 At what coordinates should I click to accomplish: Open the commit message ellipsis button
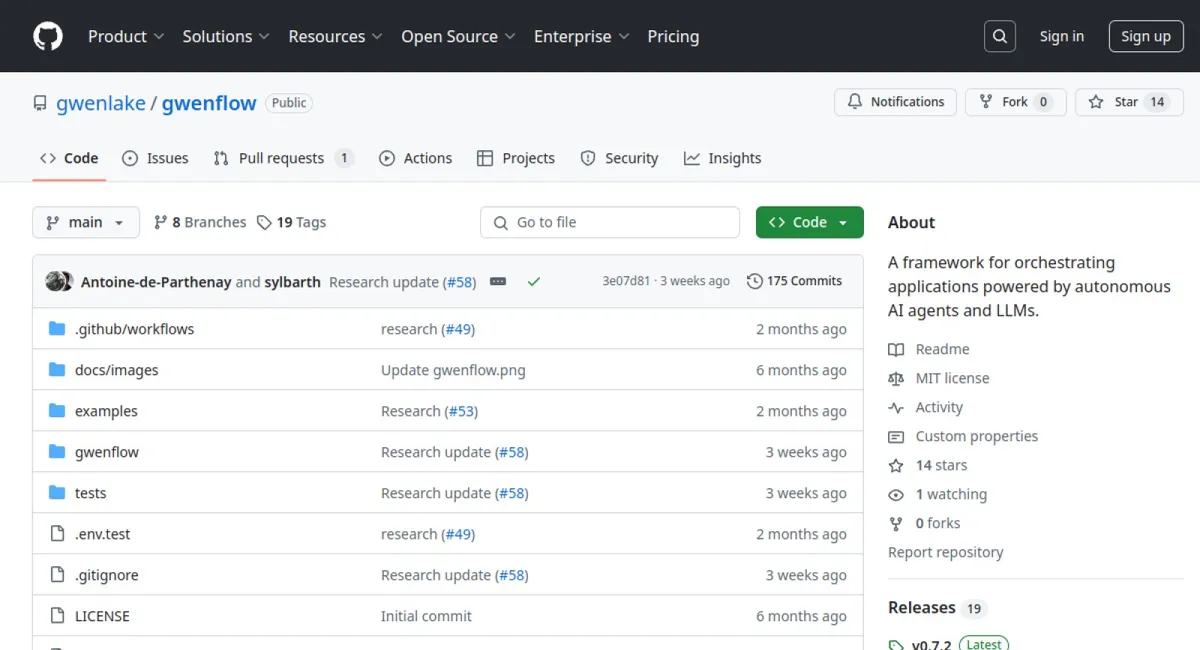(x=498, y=282)
